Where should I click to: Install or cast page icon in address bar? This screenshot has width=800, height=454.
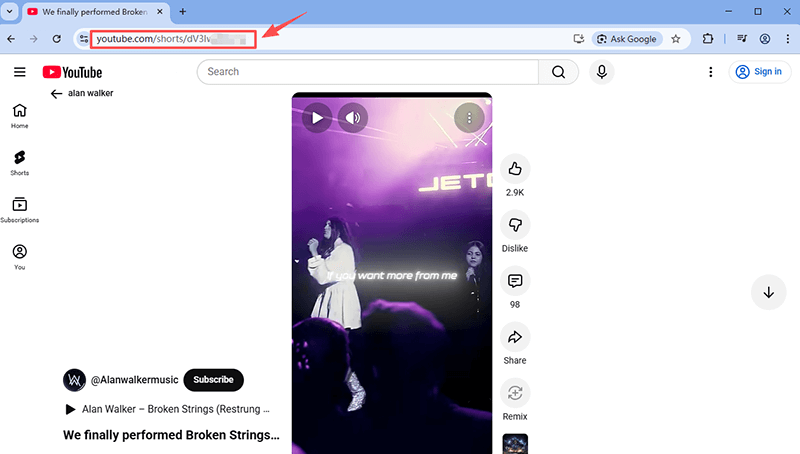coord(579,39)
